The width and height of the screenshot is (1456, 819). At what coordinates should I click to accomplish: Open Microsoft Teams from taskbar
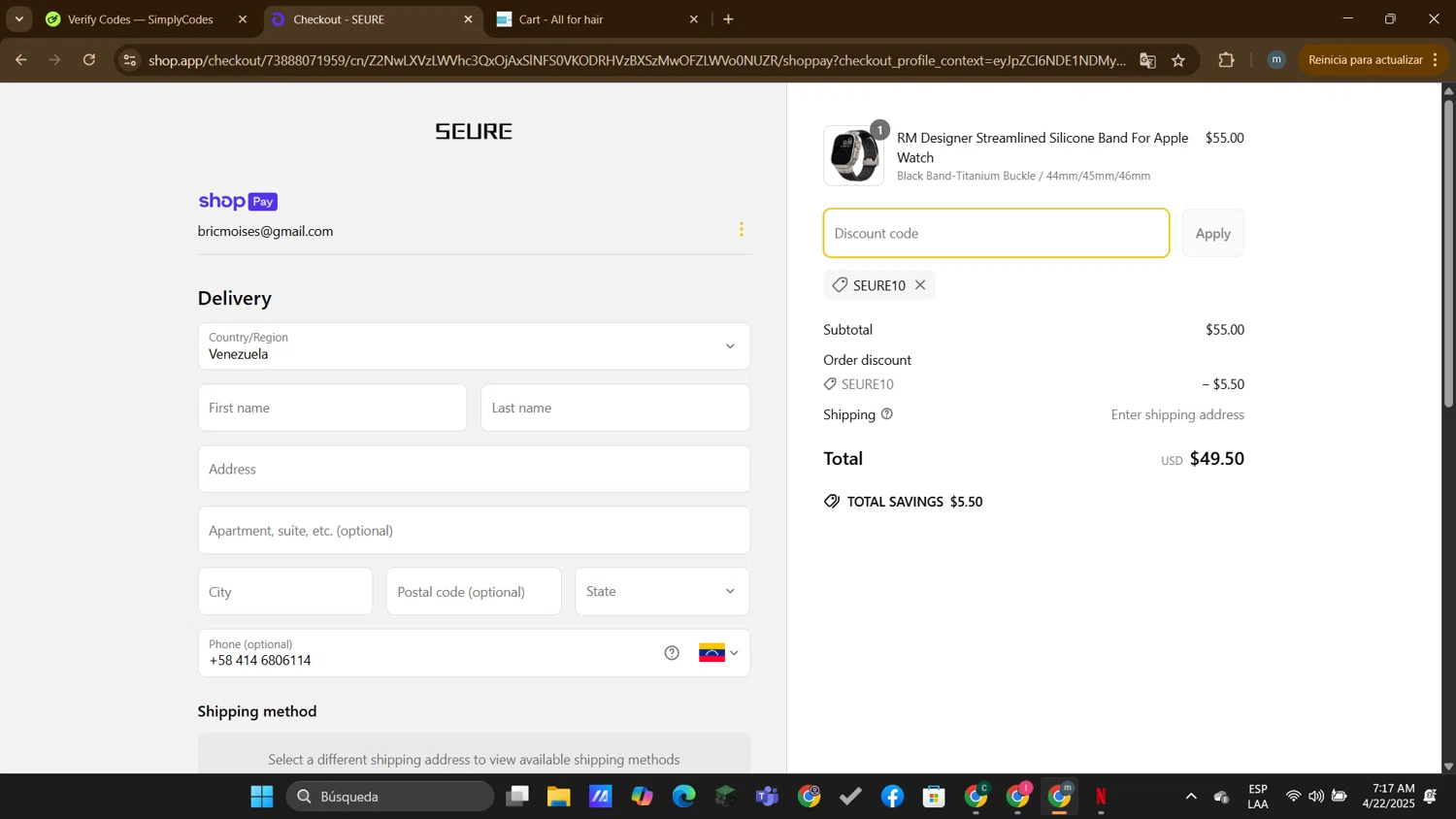tap(768, 797)
